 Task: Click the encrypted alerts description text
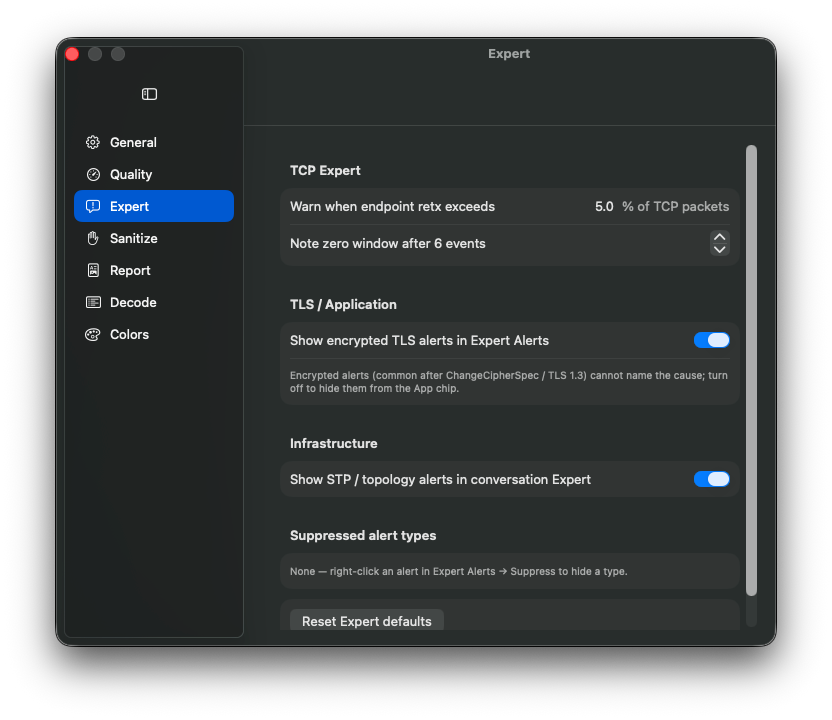(508, 381)
